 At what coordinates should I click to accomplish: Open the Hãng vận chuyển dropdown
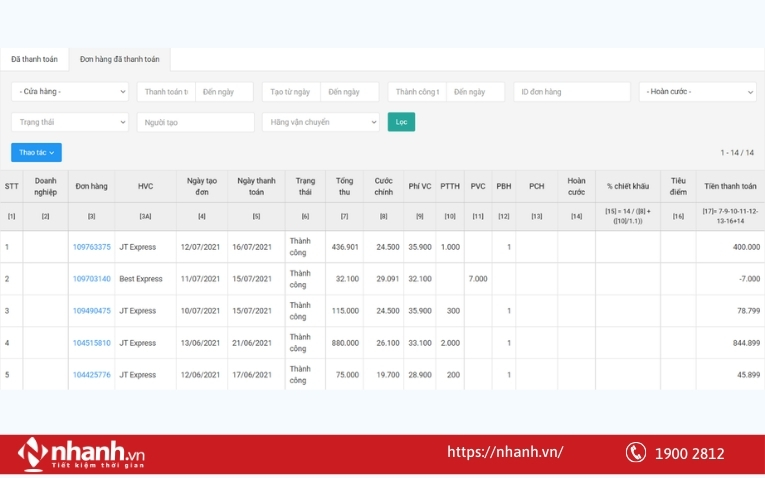tap(320, 122)
